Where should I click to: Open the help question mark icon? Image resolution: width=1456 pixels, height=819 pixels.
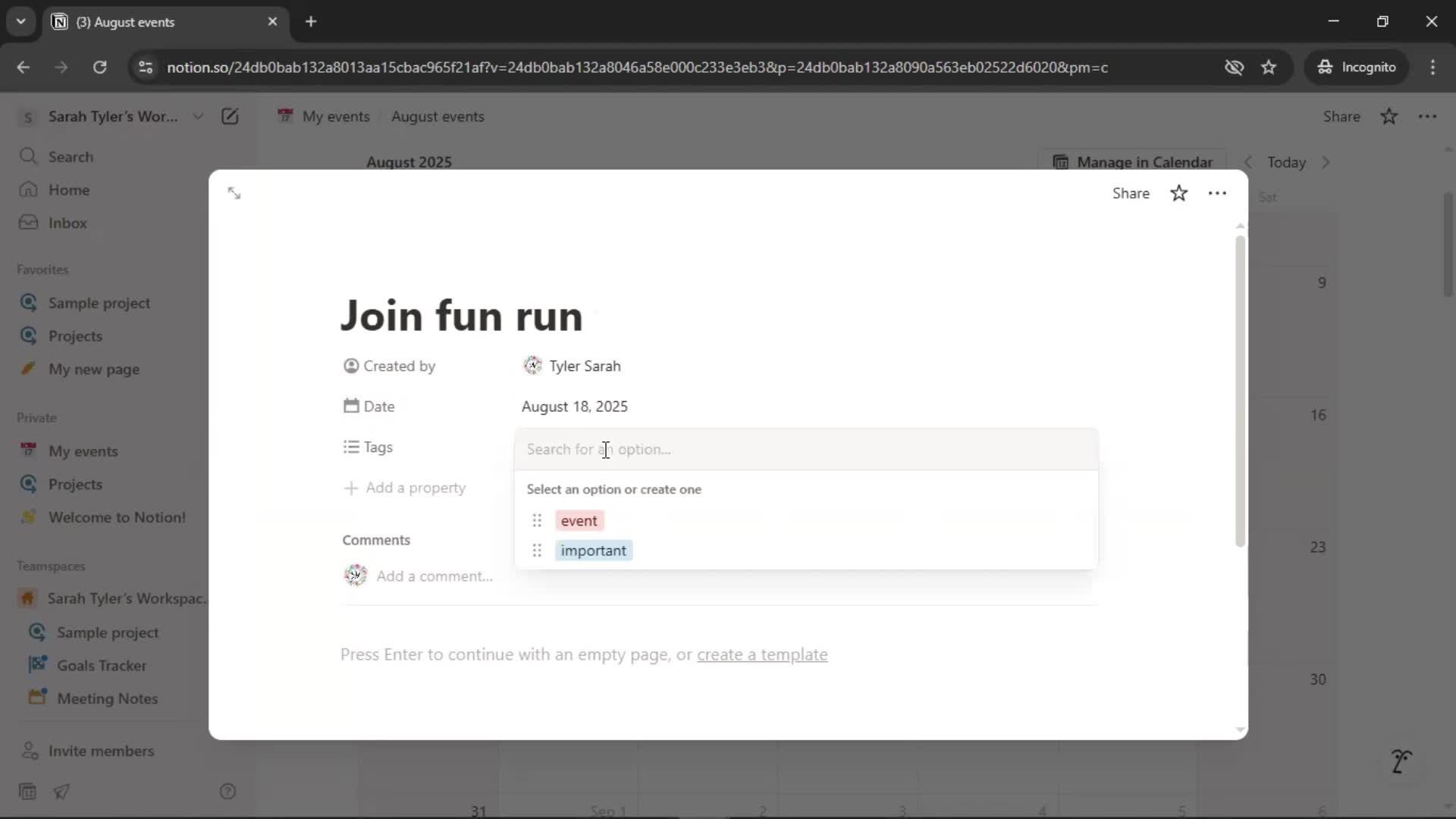point(227,792)
